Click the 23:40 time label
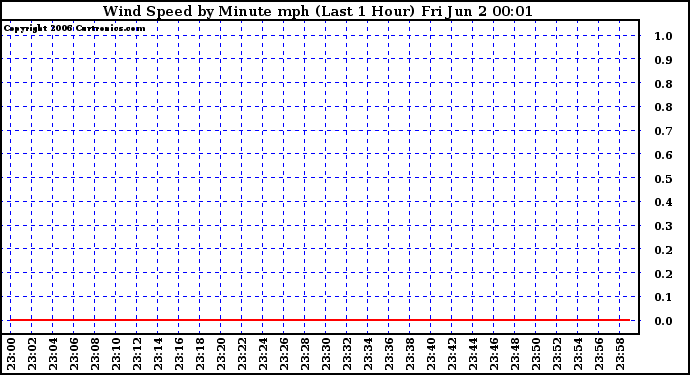This screenshot has height=375, width=690. [431, 354]
